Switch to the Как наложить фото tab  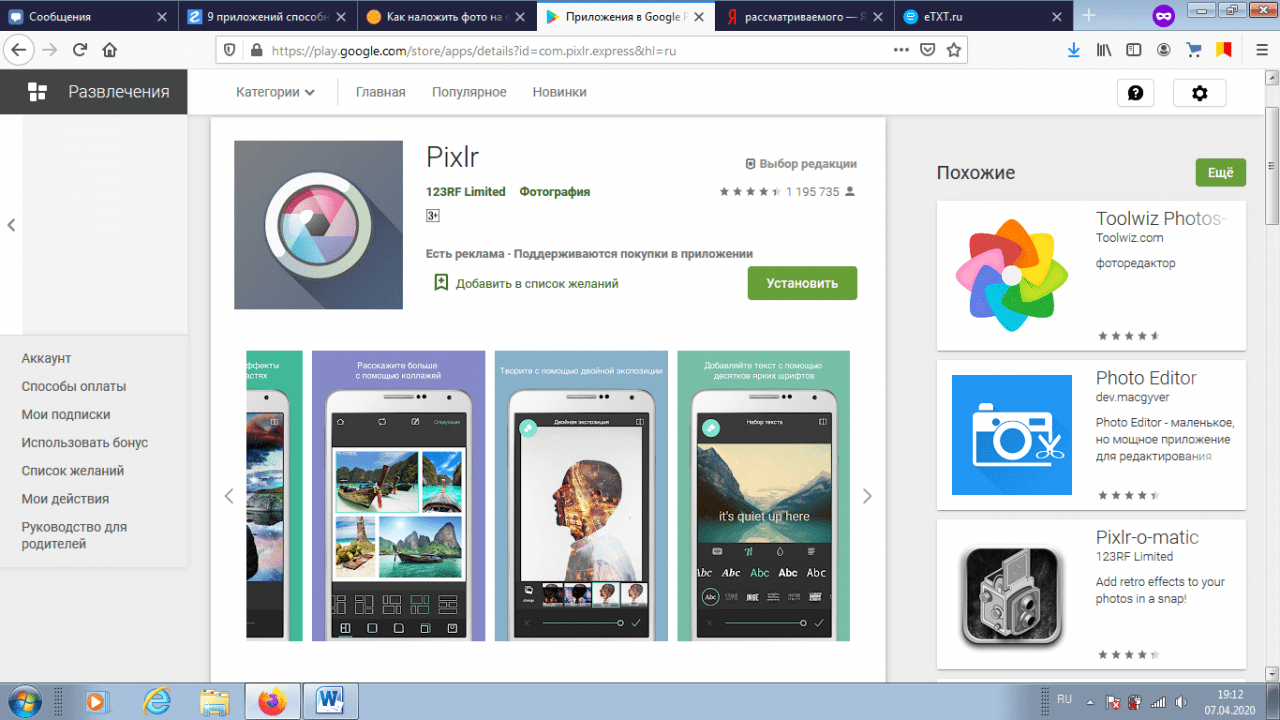click(445, 16)
